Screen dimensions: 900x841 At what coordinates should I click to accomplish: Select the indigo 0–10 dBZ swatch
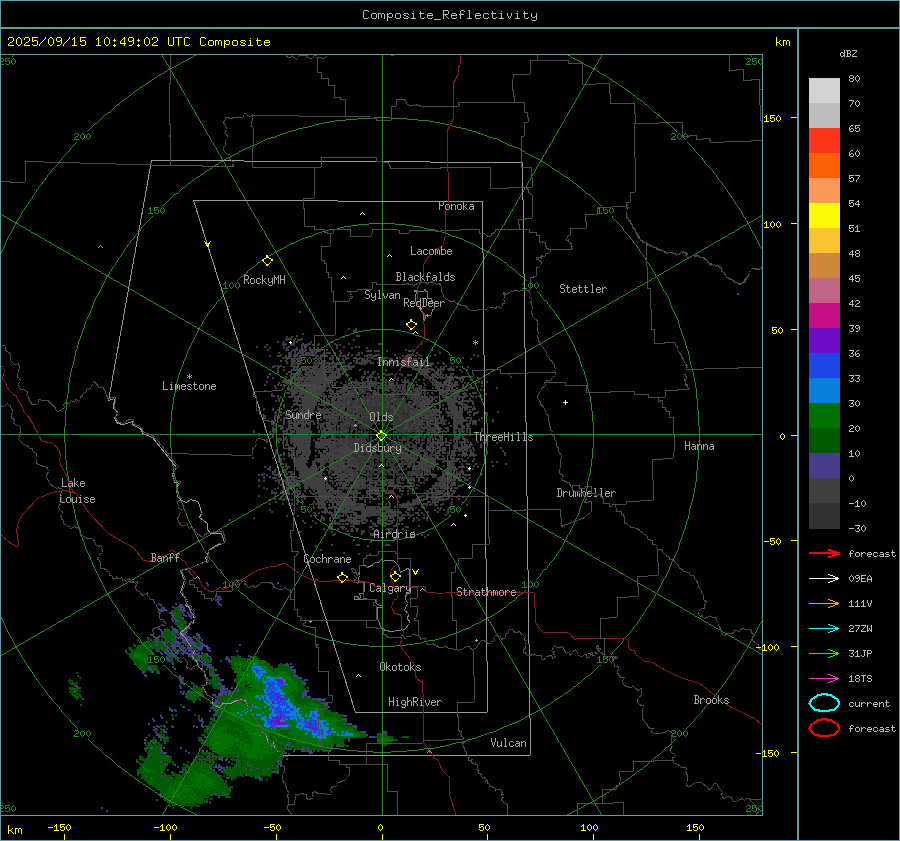tap(824, 466)
